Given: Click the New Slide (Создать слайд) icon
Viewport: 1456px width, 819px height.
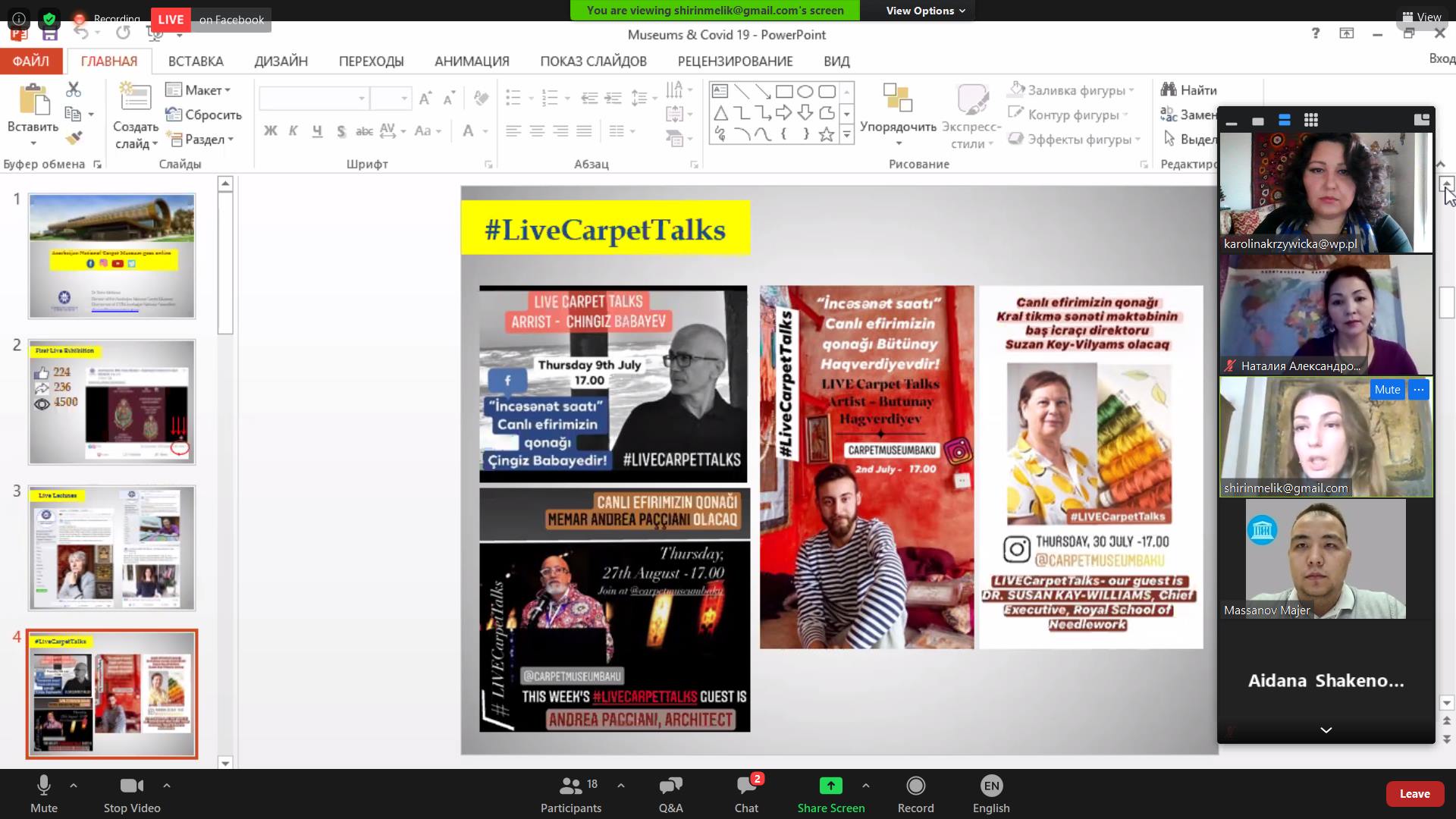Looking at the screenshot, I should [136, 99].
